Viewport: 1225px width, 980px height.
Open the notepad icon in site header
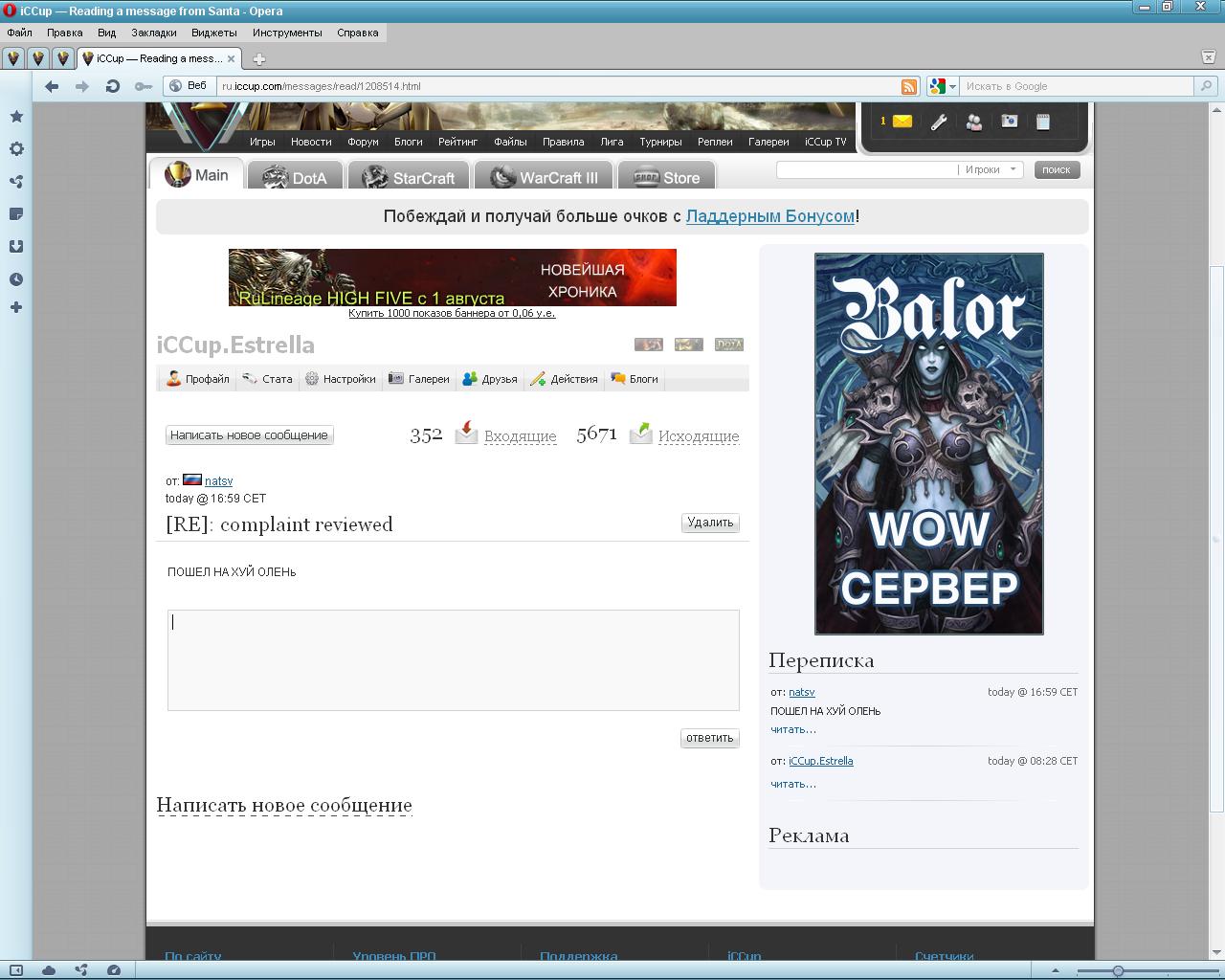(x=1043, y=122)
